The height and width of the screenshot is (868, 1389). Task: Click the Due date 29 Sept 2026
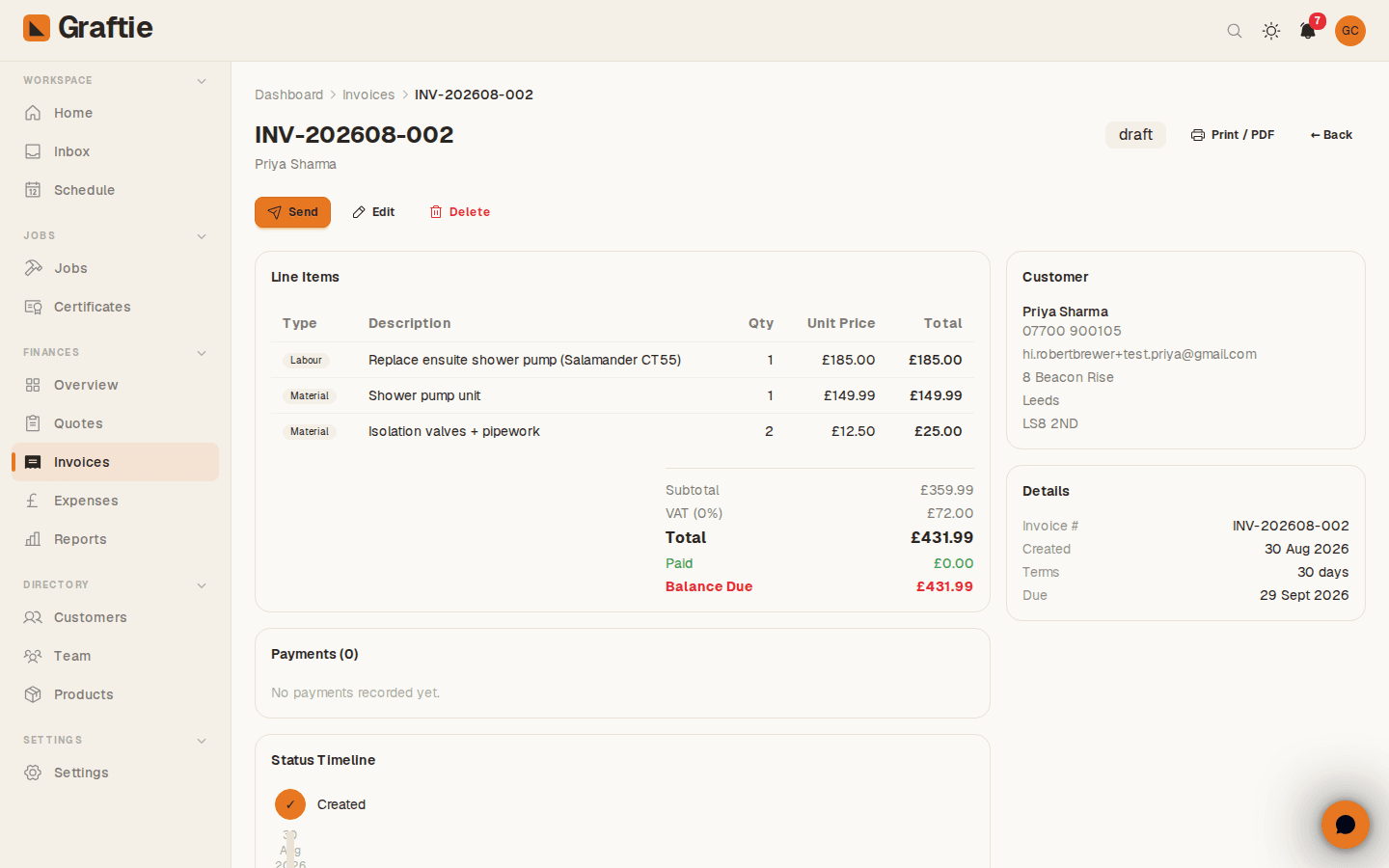click(x=1304, y=595)
